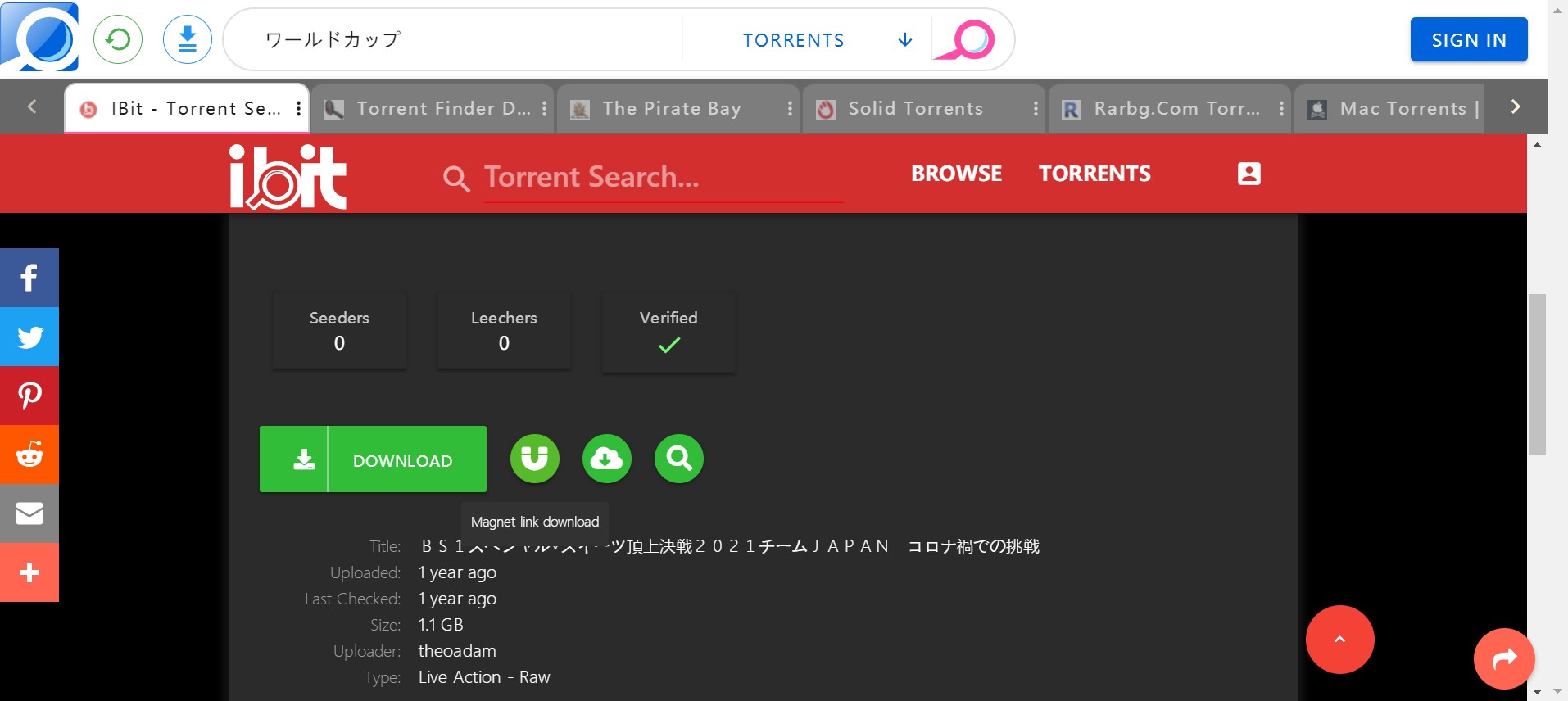
Task: Switch to the Rarbg.Com Torrents tab
Action: [x=1170, y=108]
